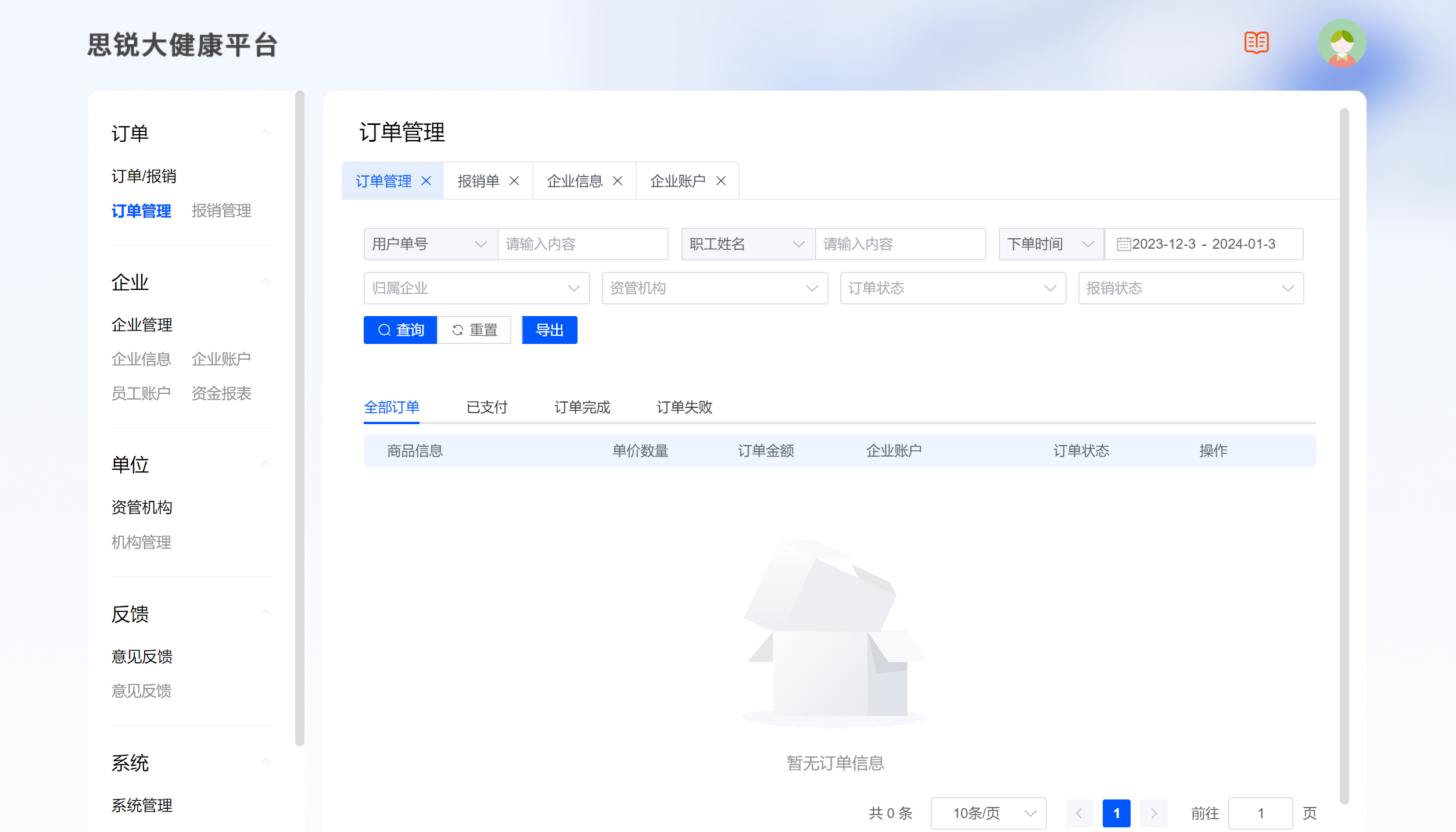
Task: Open 员工账户 in the sidebar
Action: pyautogui.click(x=141, y=393)
